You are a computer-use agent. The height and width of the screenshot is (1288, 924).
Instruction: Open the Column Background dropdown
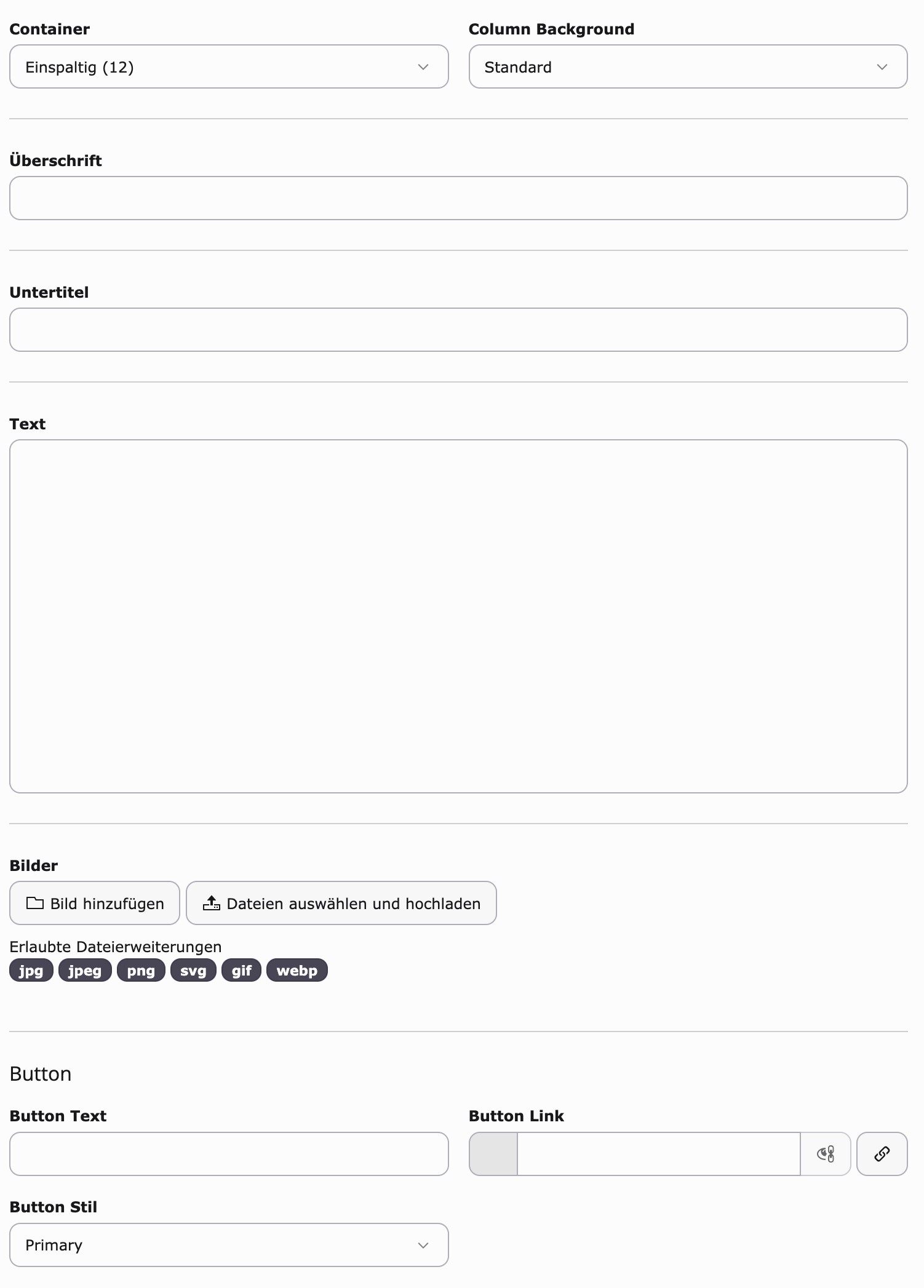688,66
